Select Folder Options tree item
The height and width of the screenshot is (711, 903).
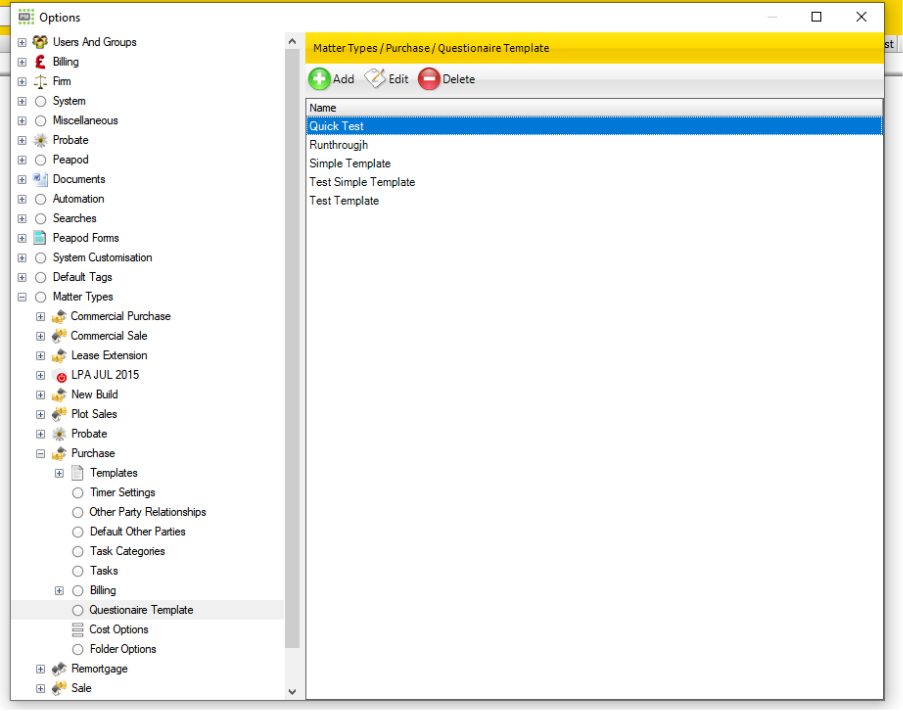pyautogui.click(x=123, y=649)
